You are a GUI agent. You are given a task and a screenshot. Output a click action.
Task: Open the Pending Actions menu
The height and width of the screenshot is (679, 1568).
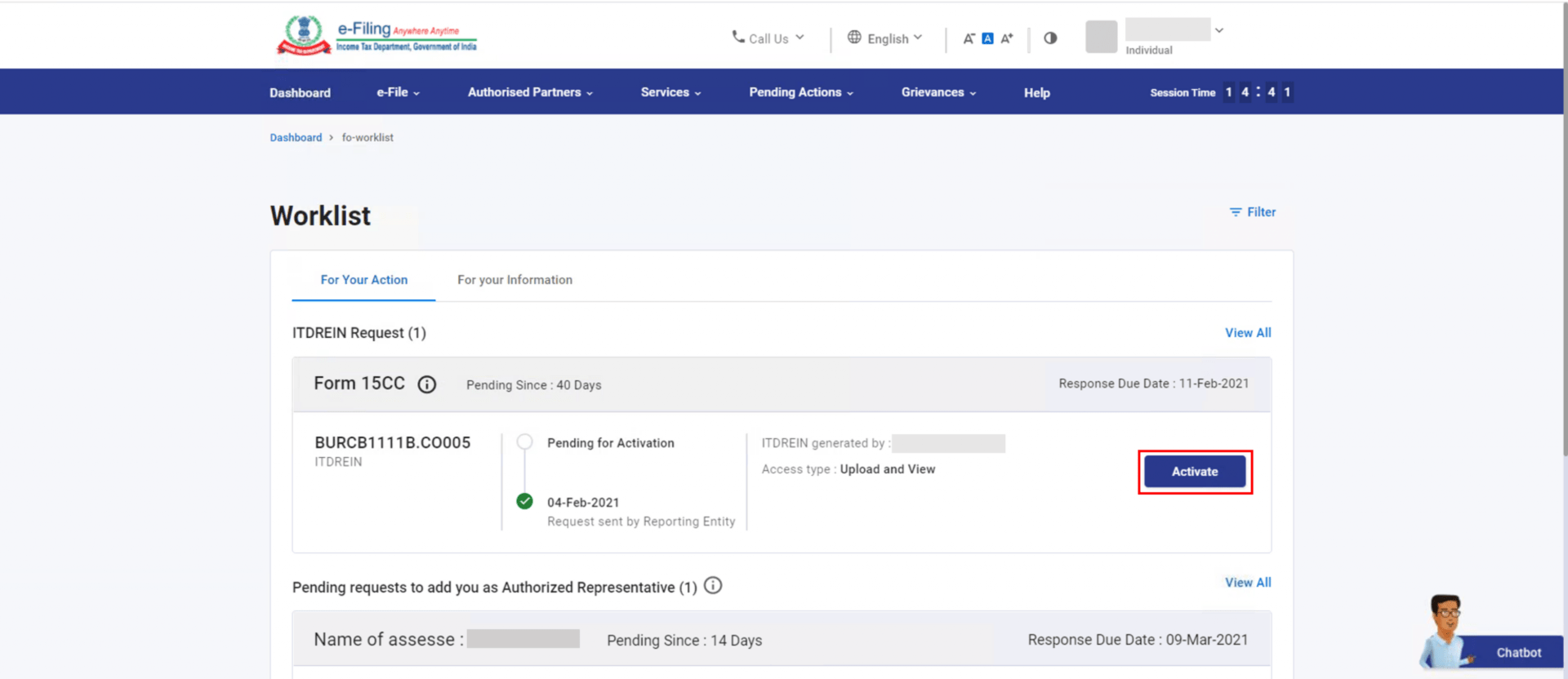click(x=800, y=92)
